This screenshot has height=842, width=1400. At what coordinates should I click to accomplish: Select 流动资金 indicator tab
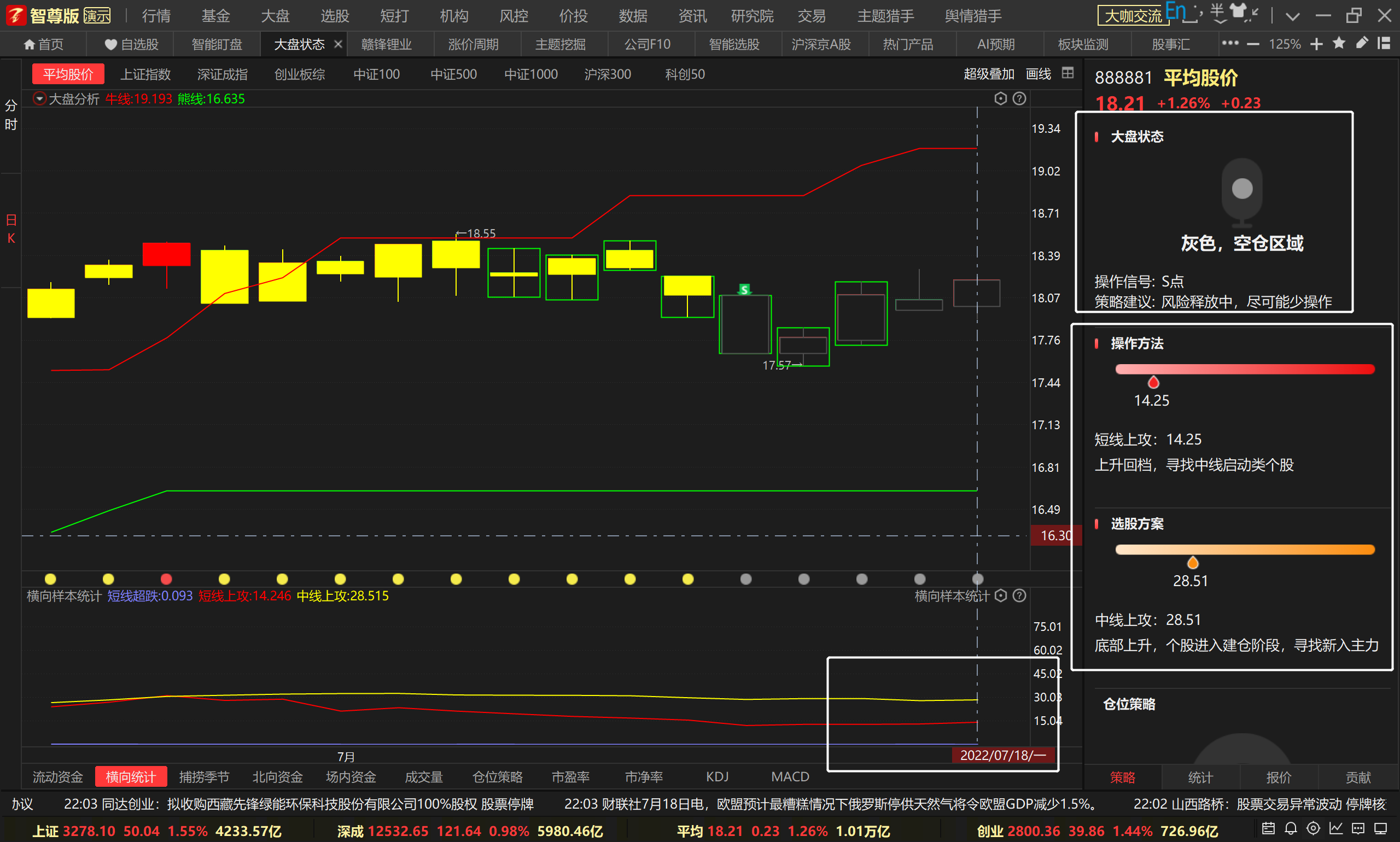click(x=58, y=777)
